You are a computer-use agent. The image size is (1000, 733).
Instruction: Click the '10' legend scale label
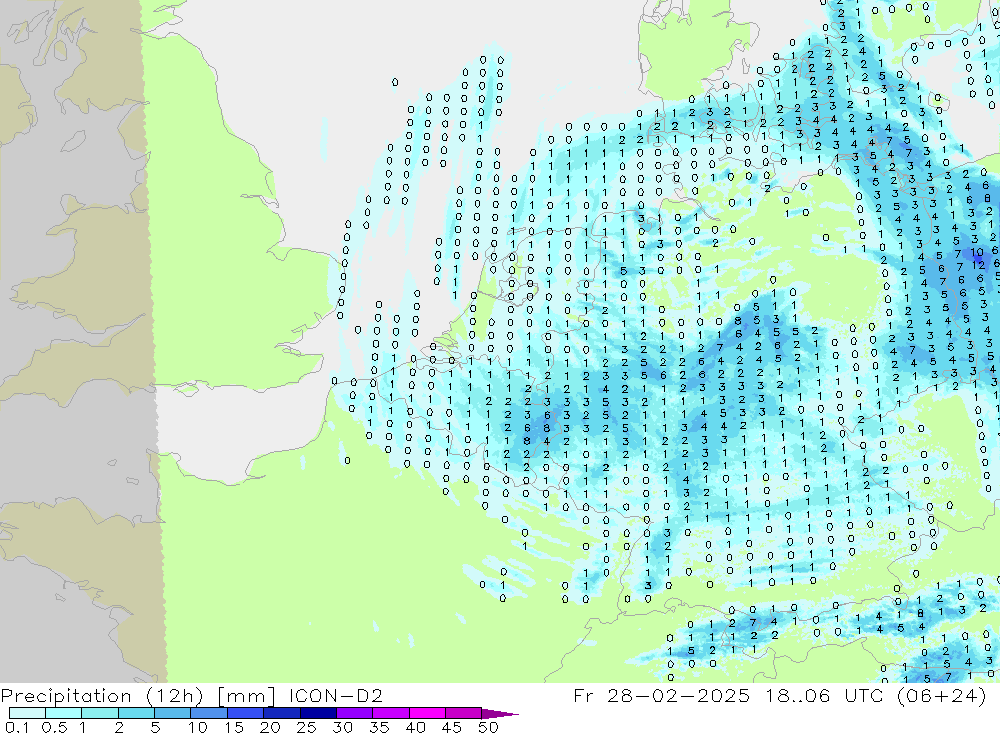pyautogui.click(x=198, y=727)
